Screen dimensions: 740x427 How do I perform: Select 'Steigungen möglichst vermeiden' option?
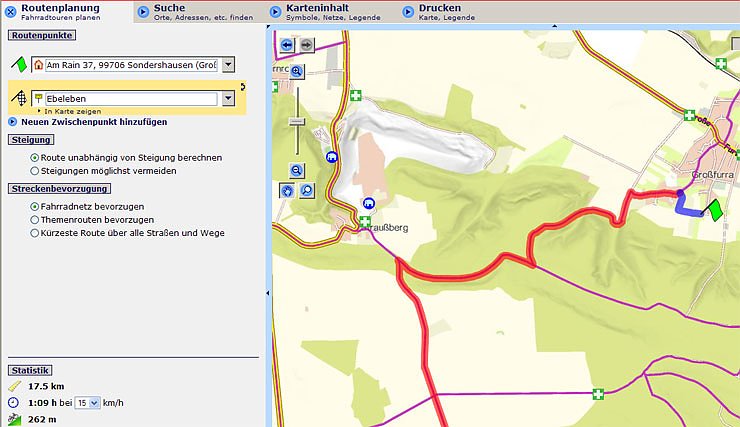tap(36, 171)
